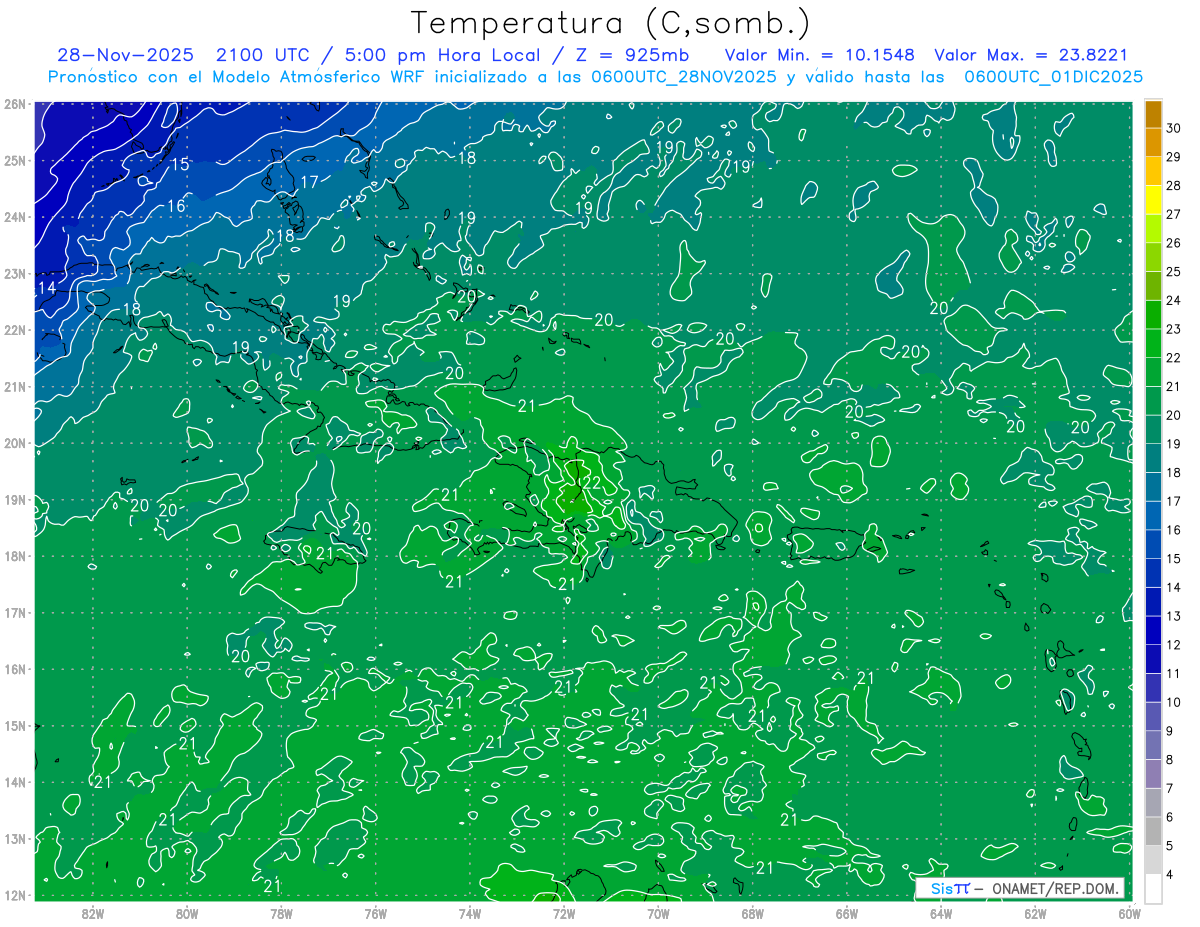
Task: Click the '22N' latitude axis label
Action: tap(14, 330)
